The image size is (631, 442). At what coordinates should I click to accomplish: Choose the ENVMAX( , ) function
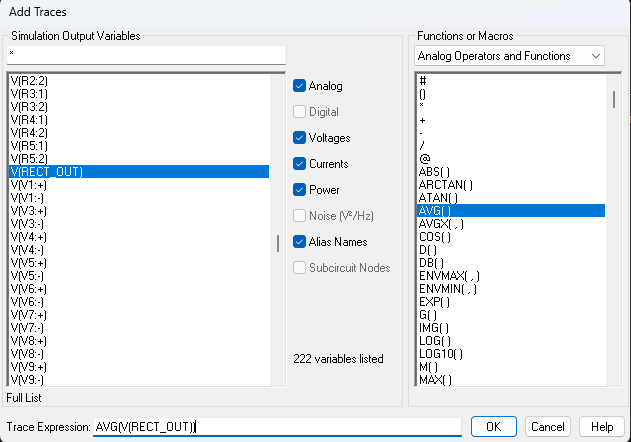[x=511, y=275]
